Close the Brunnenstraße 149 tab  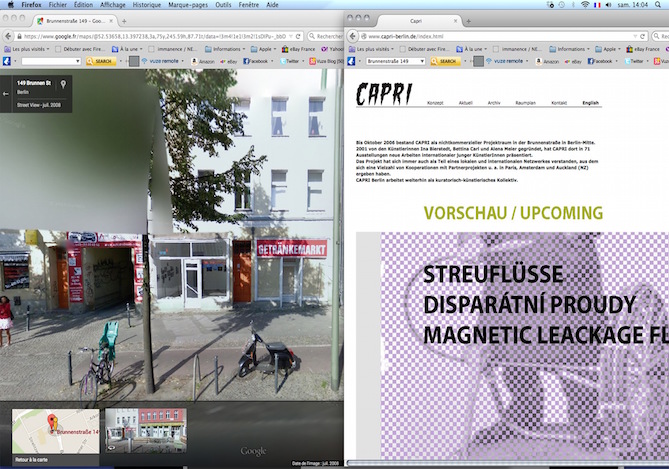click(111, 20)
